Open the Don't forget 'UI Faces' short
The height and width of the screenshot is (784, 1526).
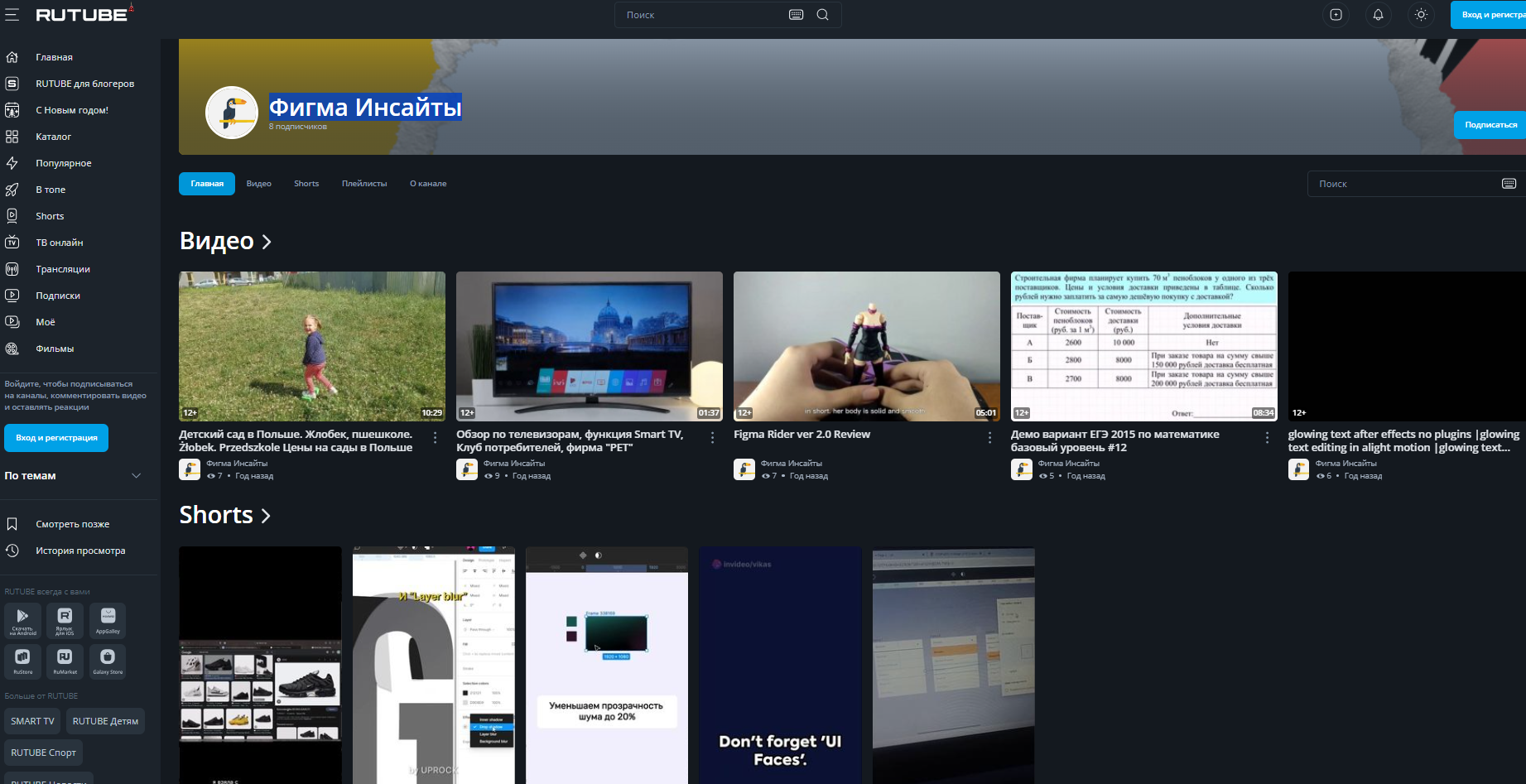tap(780, 666)
